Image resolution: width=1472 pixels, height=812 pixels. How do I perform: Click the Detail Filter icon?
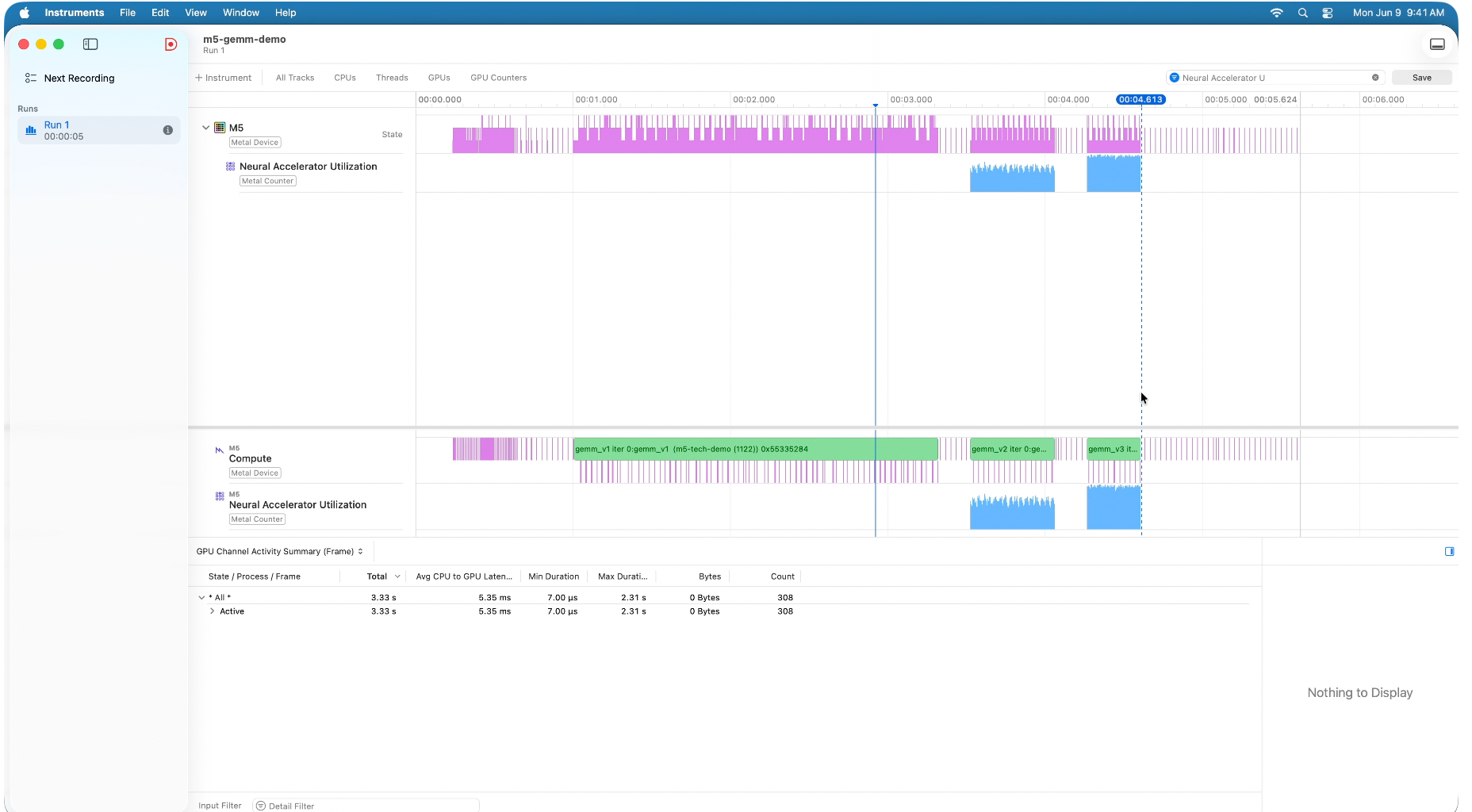click(x=261, y=806)
